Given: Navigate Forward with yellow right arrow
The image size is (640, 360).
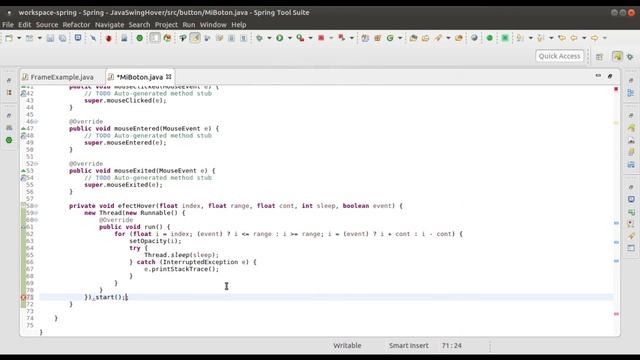Looking at the screenshot, I should pyautogui.click(x=595, y=38).
